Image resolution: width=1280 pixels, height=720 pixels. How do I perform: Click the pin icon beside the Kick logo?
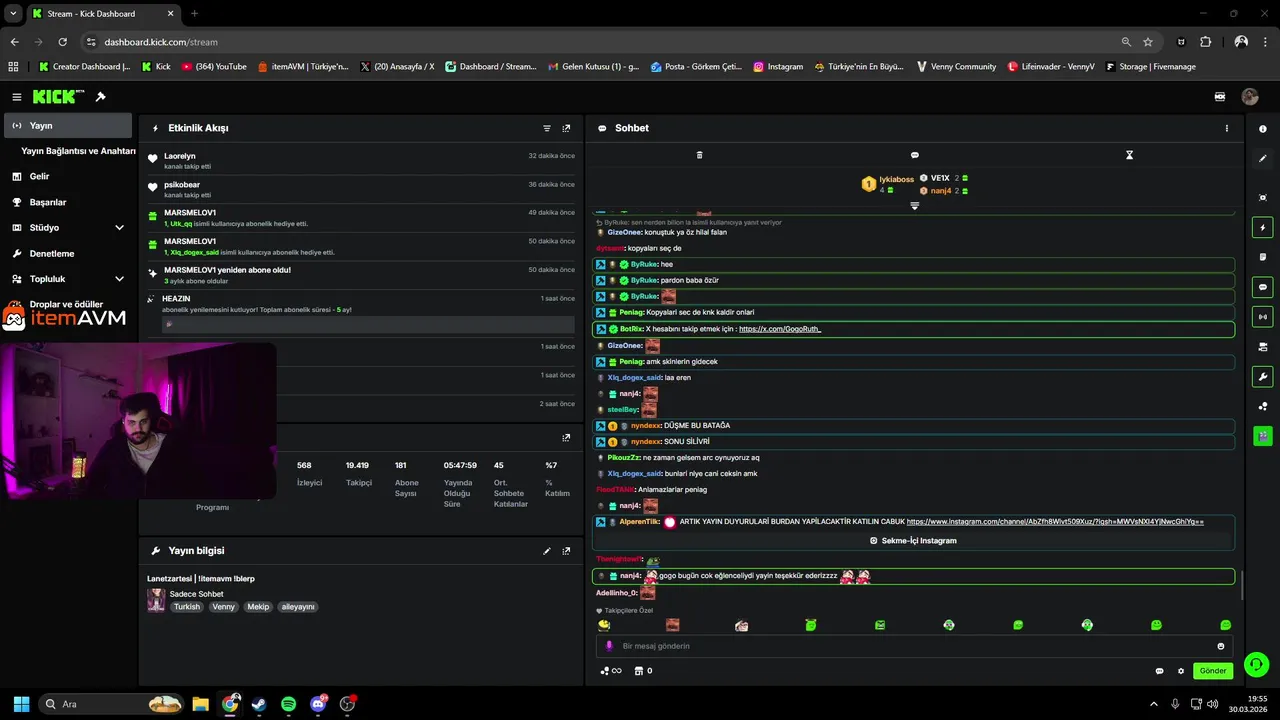[100, 97]
